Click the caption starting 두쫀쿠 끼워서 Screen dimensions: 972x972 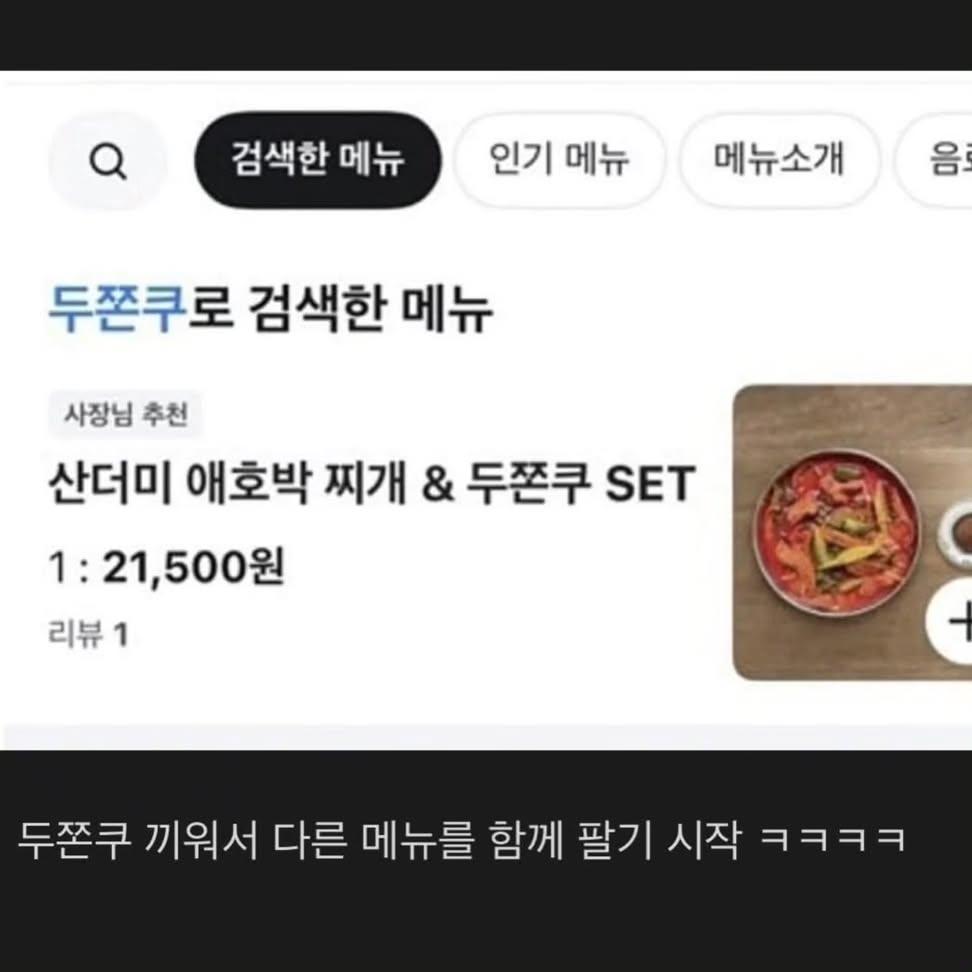pyautogui.click(x=461, y=841)
